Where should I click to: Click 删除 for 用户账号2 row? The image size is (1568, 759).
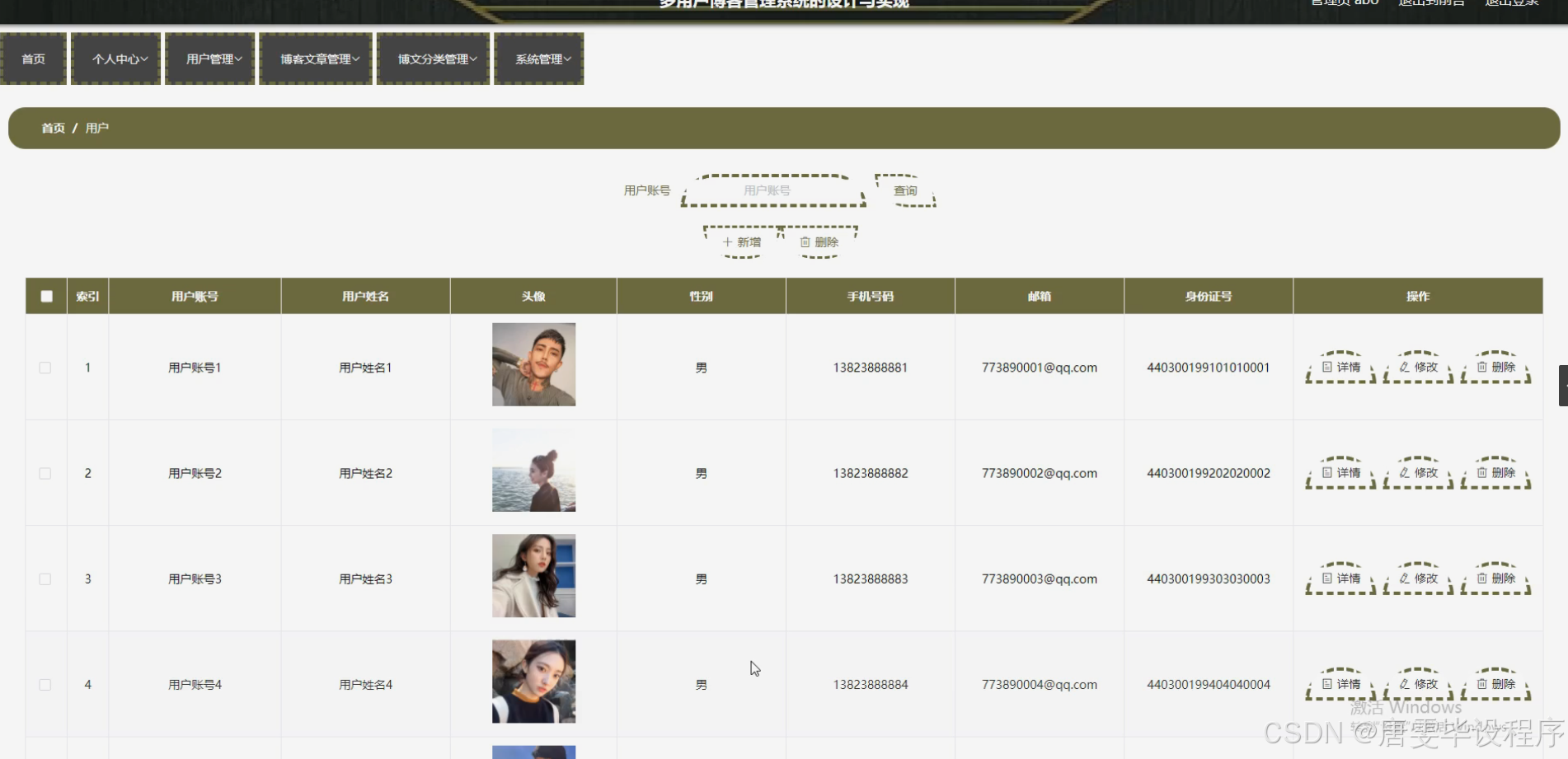click(1495, 473)
